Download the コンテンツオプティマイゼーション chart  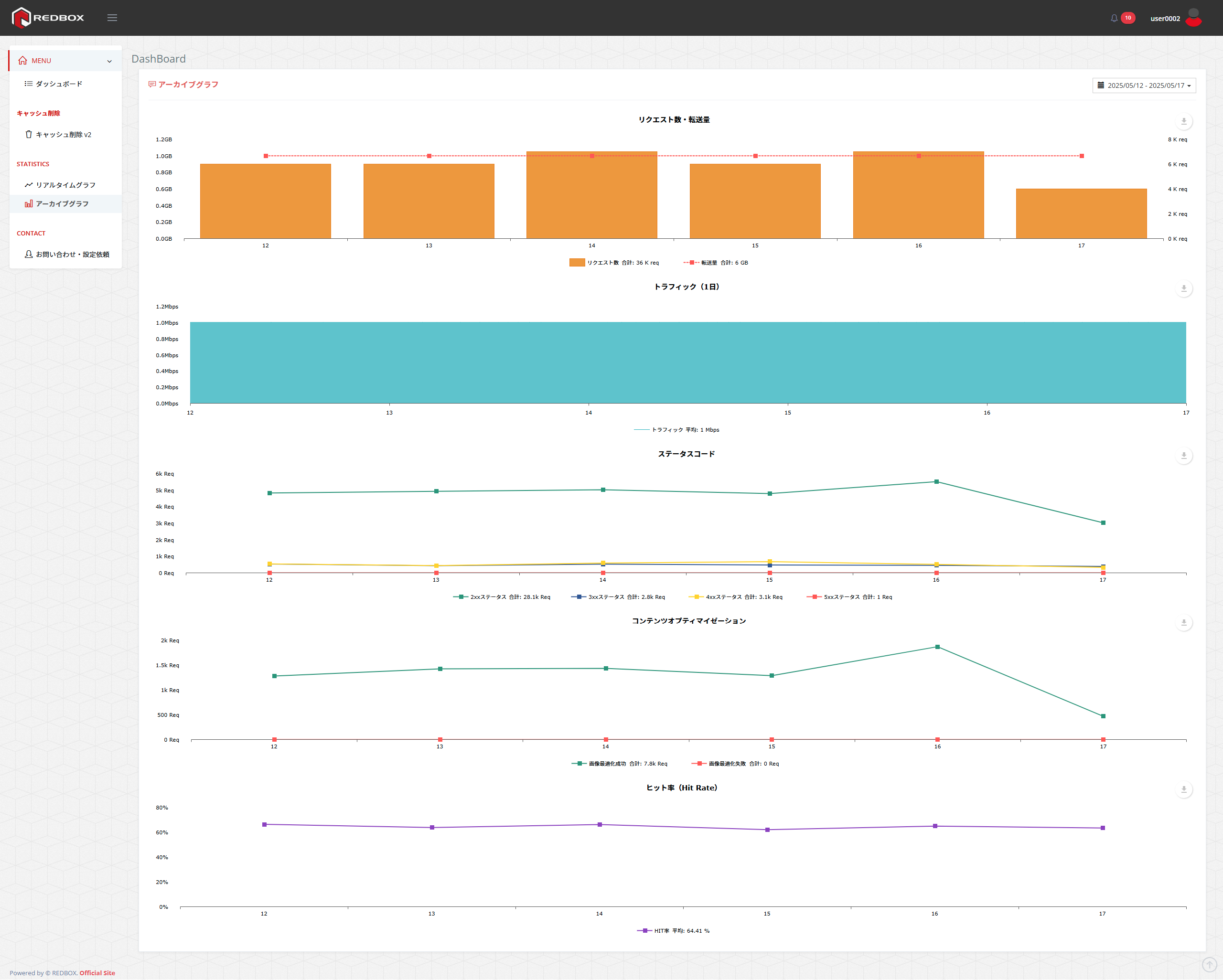point(1183,623)
